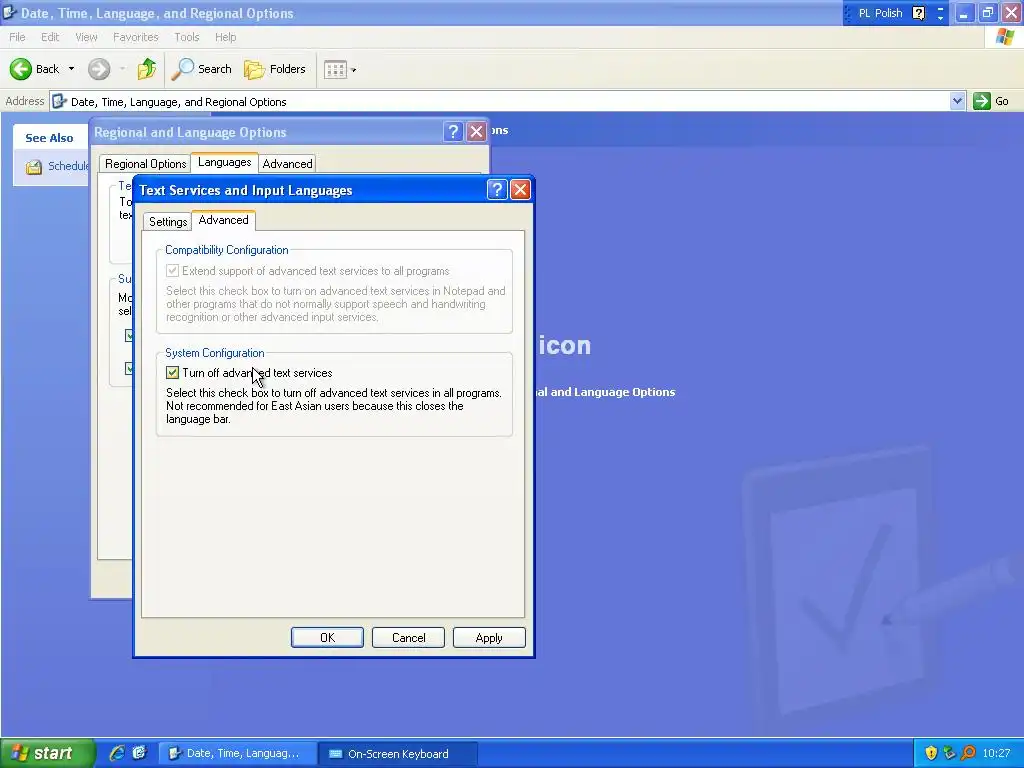The height and width of the screenshot is (768, 1024).
Task: Click the See Also heading
Action: tap(49, 138)
